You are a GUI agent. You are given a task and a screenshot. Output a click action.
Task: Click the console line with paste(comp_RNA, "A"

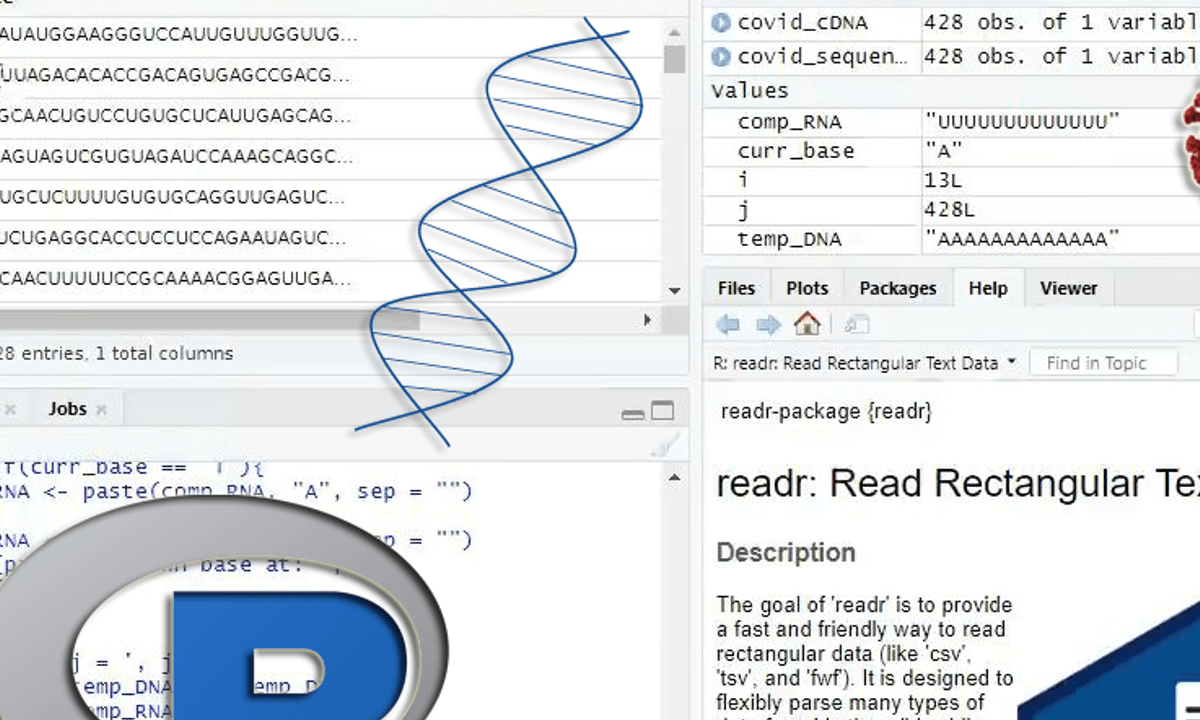point(236,491)
